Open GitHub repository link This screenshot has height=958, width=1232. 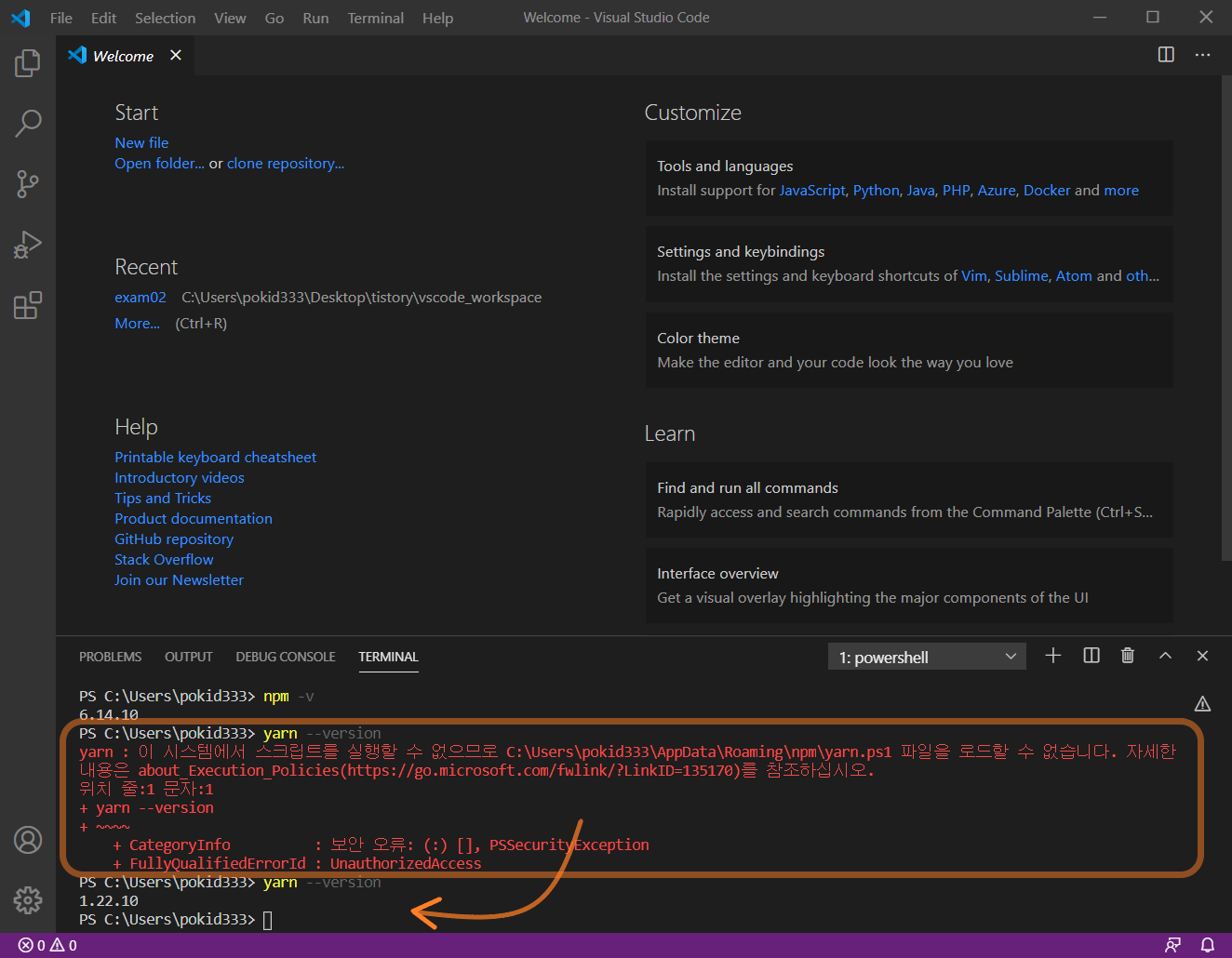pos(174,539)
